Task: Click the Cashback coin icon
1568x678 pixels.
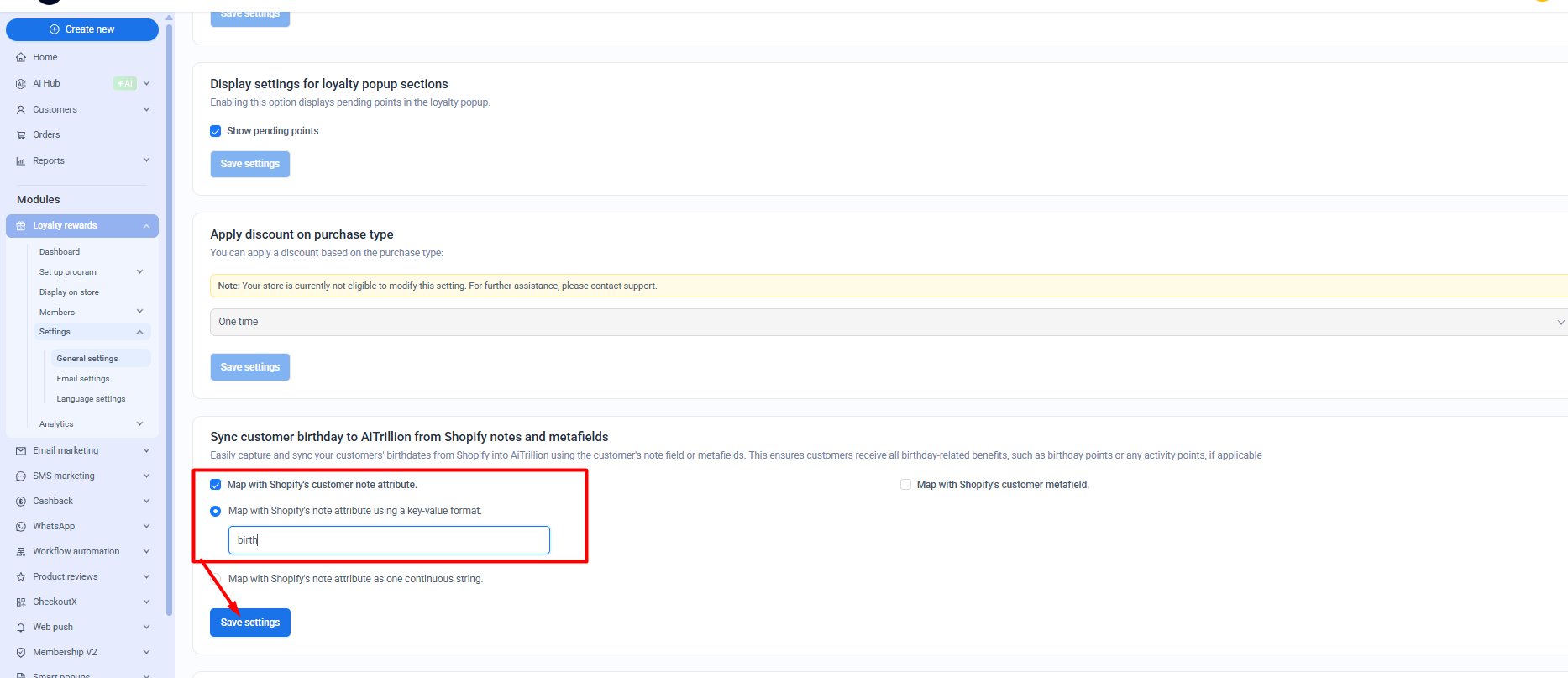Action: pos(21,502)
